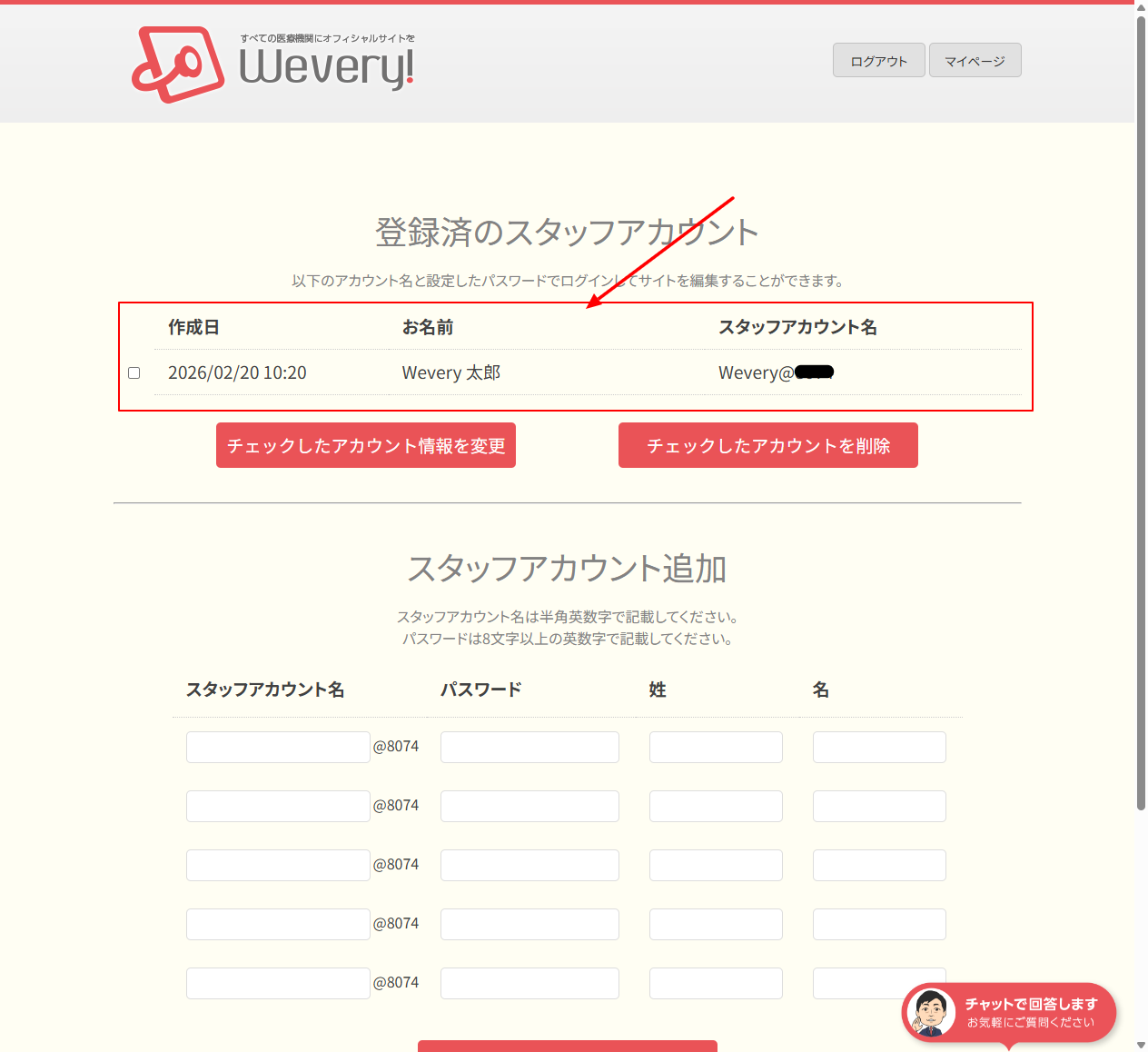The height and width of the screenshot is (1052, 1148).
Task: Click fifth row staff account name field
Action: (278, 983)
